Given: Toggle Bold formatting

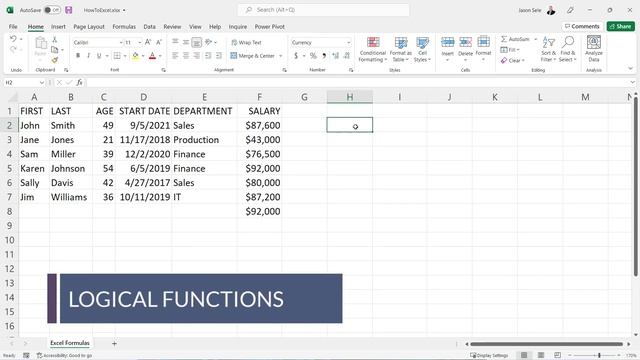Looking at the screenshot, I should tap(78, 56).
